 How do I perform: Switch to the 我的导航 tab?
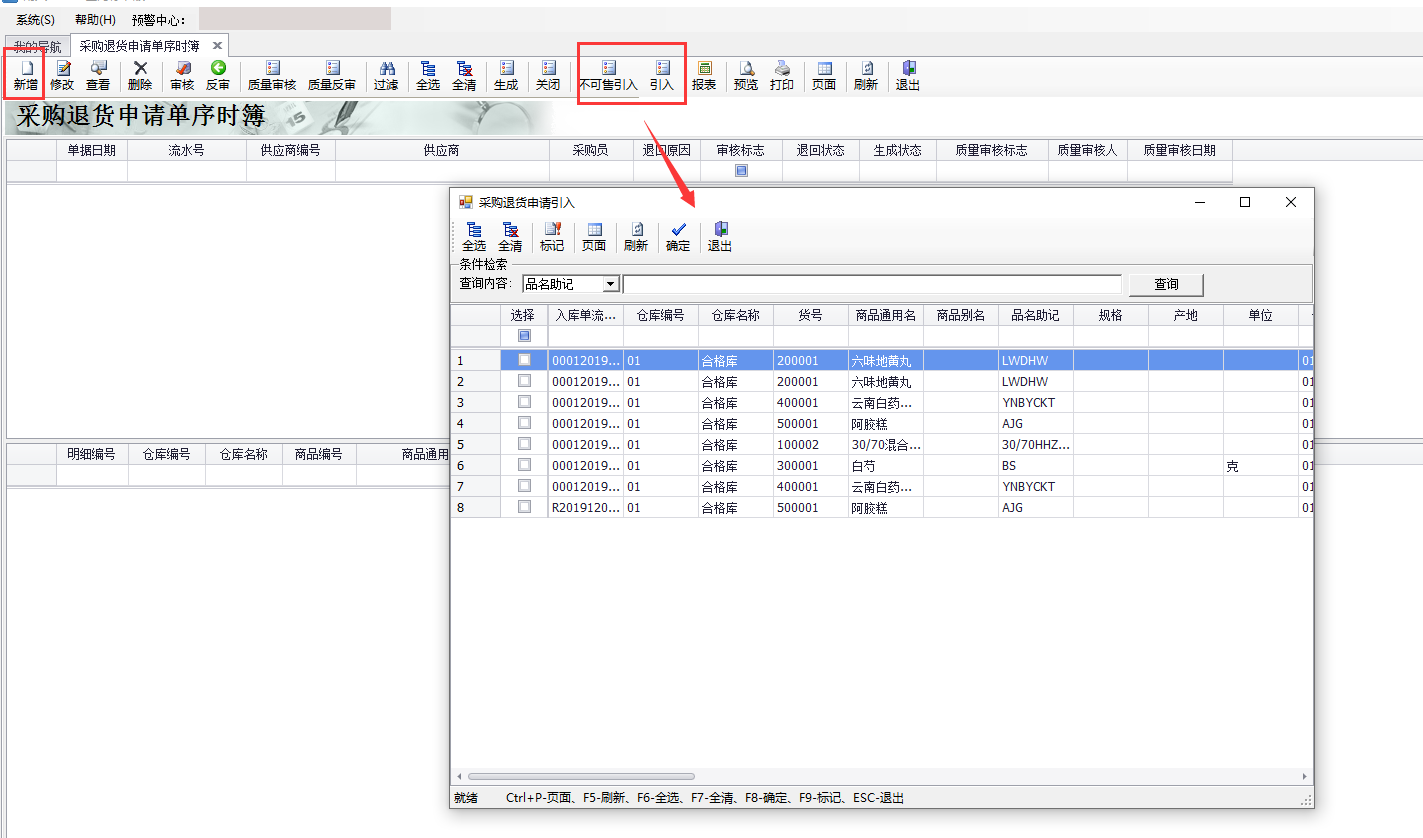pyautogui.click(x=37, y=46)
